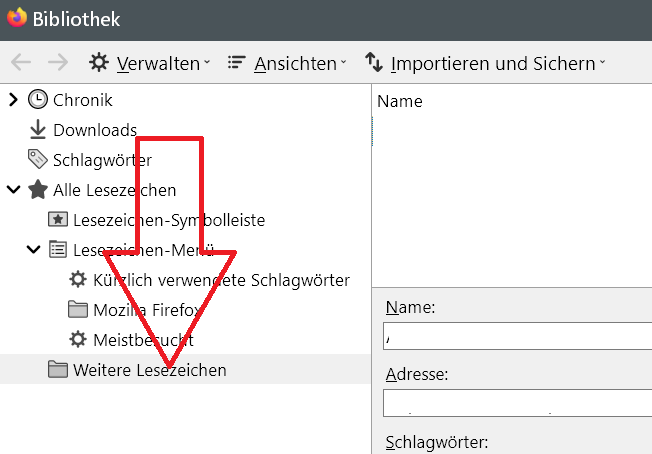Collapse the Lesezeichen-Menü tree node
652x454 pixels.
(x=33, y=250)
